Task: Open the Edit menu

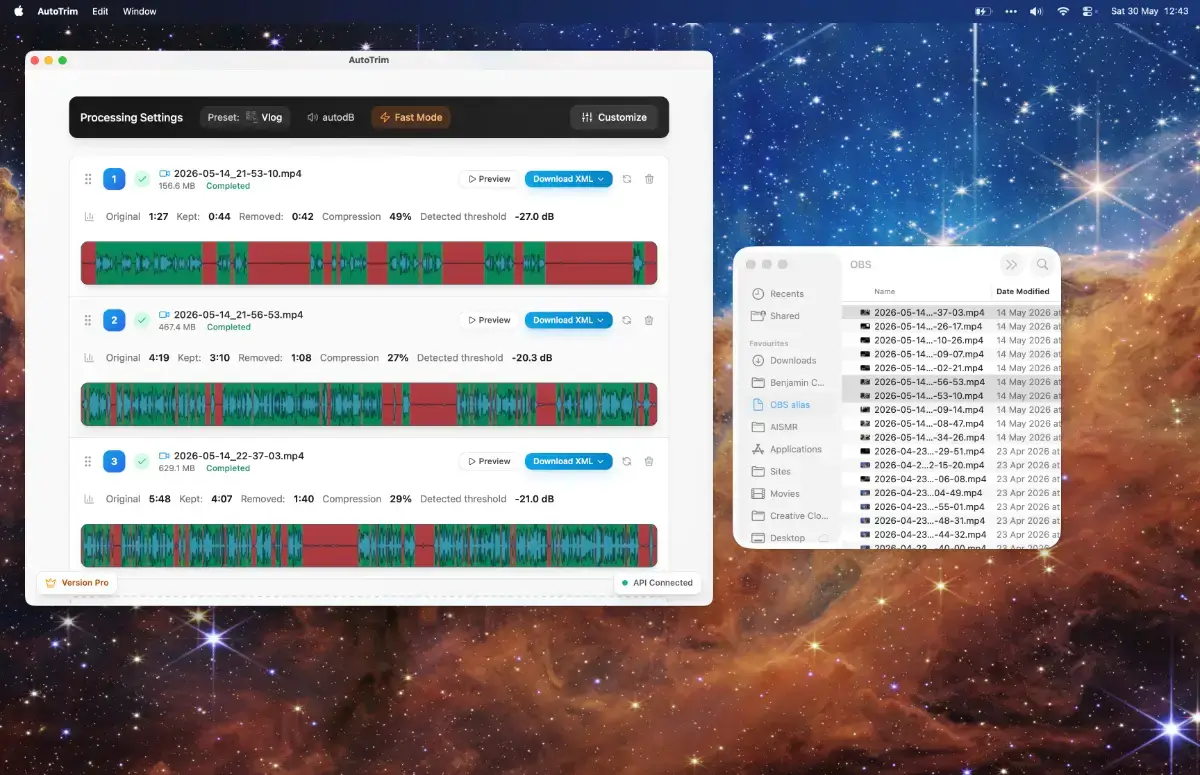Action: click(x=100, y=11)
